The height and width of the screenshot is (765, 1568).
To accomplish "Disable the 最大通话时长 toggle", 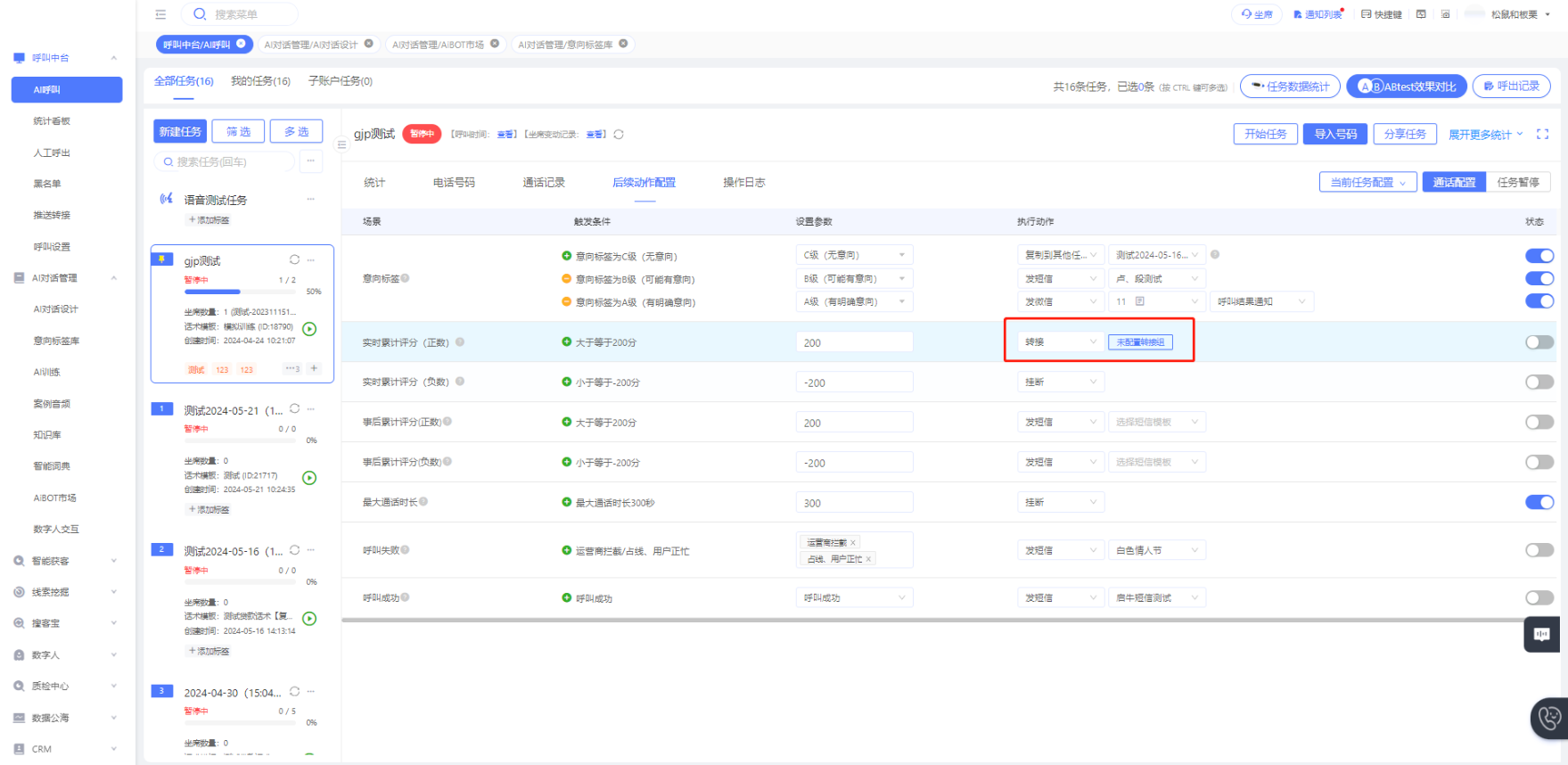I will click(1539, 502).
